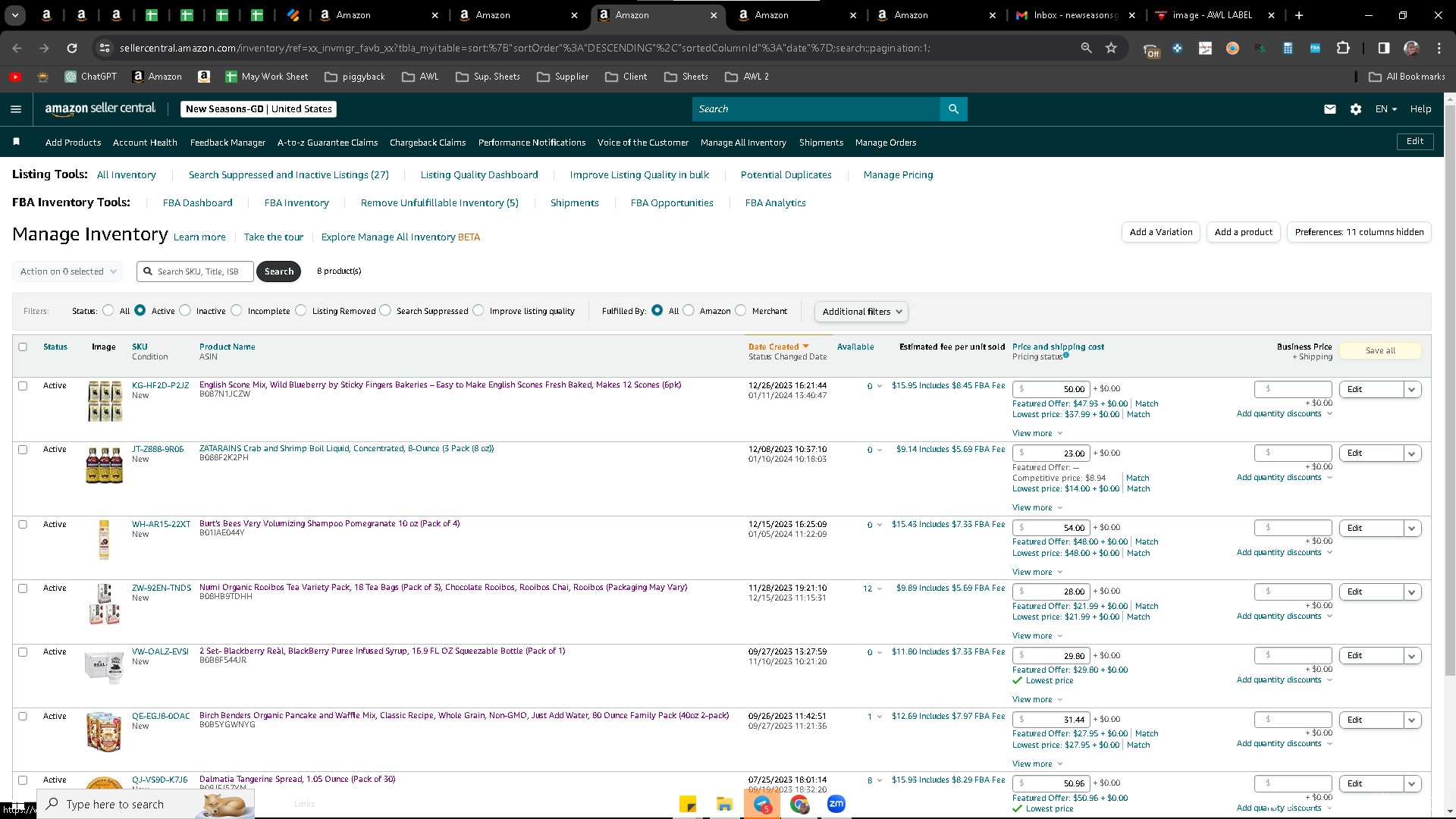1456x819 pixels.
Task: Open Edit dropdown arrow for VW-OALZ-EVSI row
Action: point(1412,655)
